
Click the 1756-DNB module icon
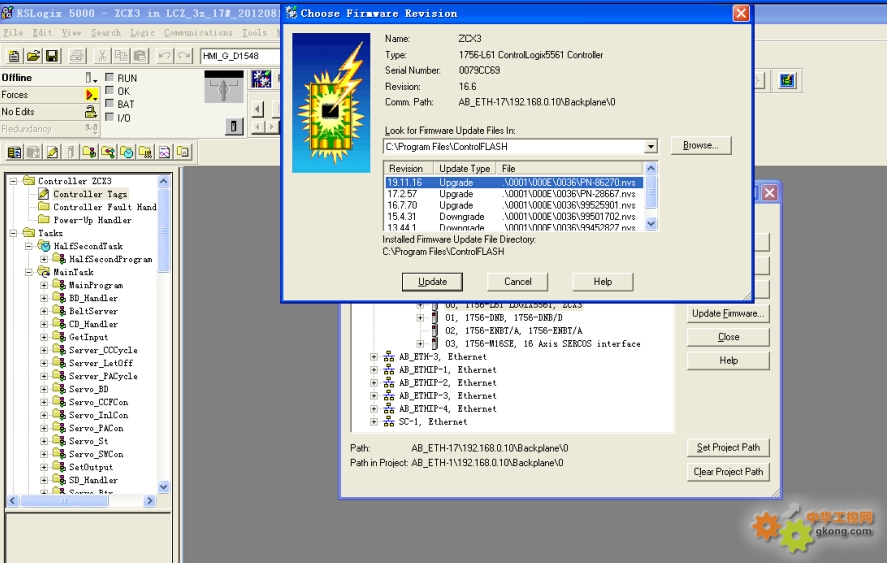pyautogui.click(x=434, y=317)
